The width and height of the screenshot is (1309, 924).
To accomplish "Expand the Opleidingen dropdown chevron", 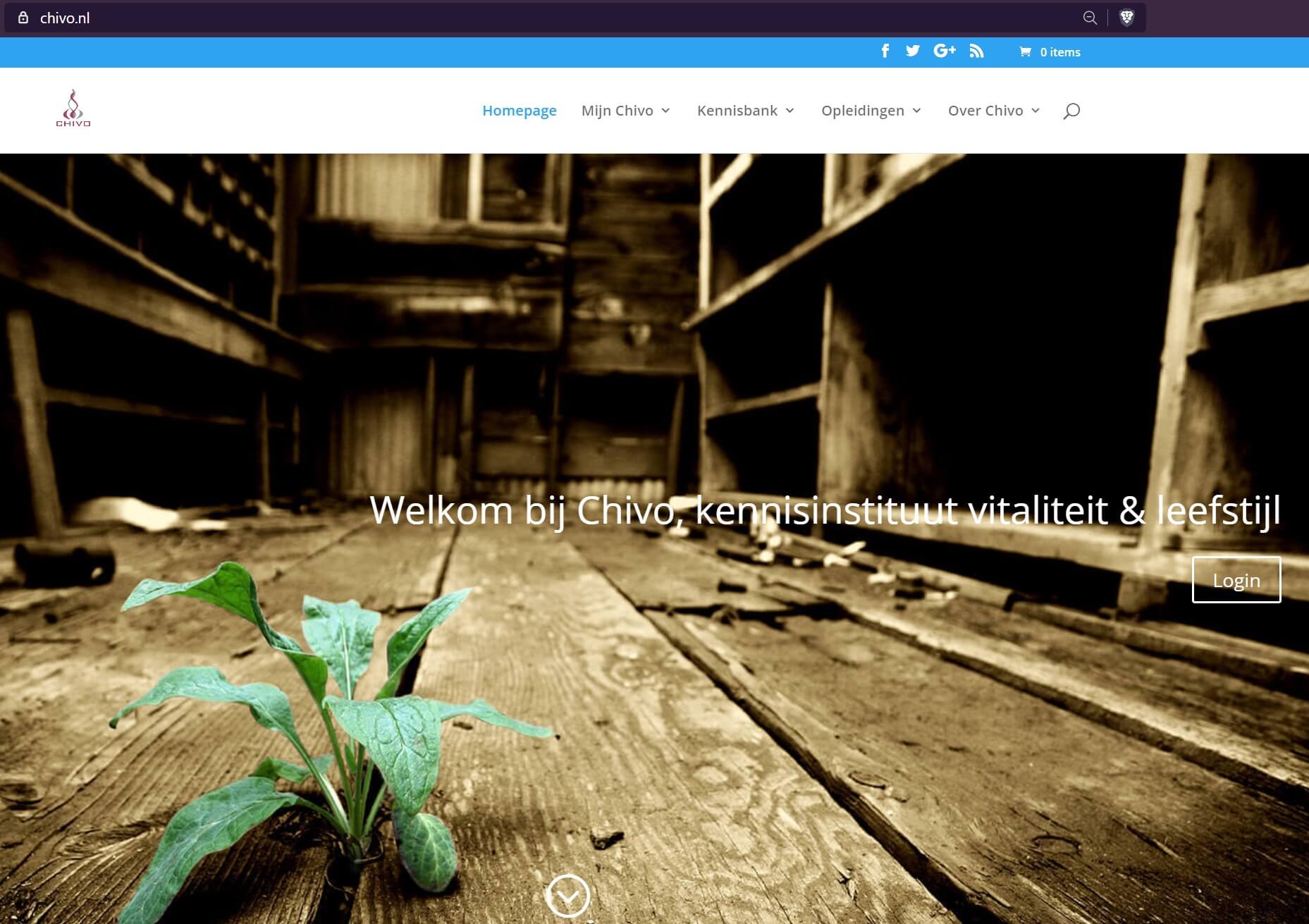I will pyautogui.click(x=917, y=111).
